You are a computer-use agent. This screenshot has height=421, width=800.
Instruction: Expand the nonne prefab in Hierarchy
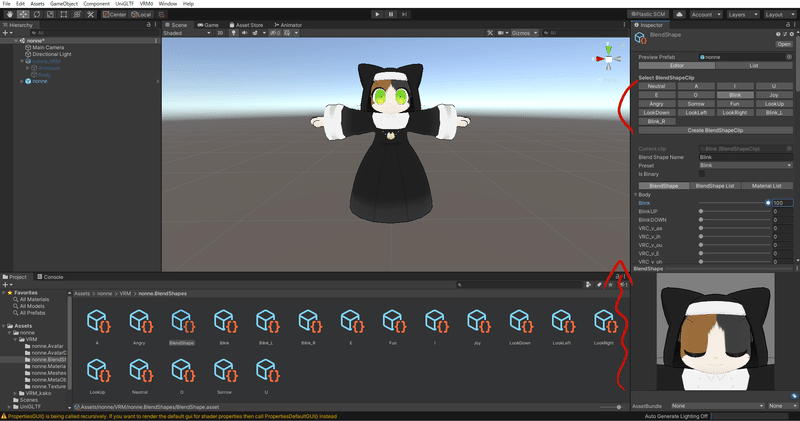tap(22, 81)
